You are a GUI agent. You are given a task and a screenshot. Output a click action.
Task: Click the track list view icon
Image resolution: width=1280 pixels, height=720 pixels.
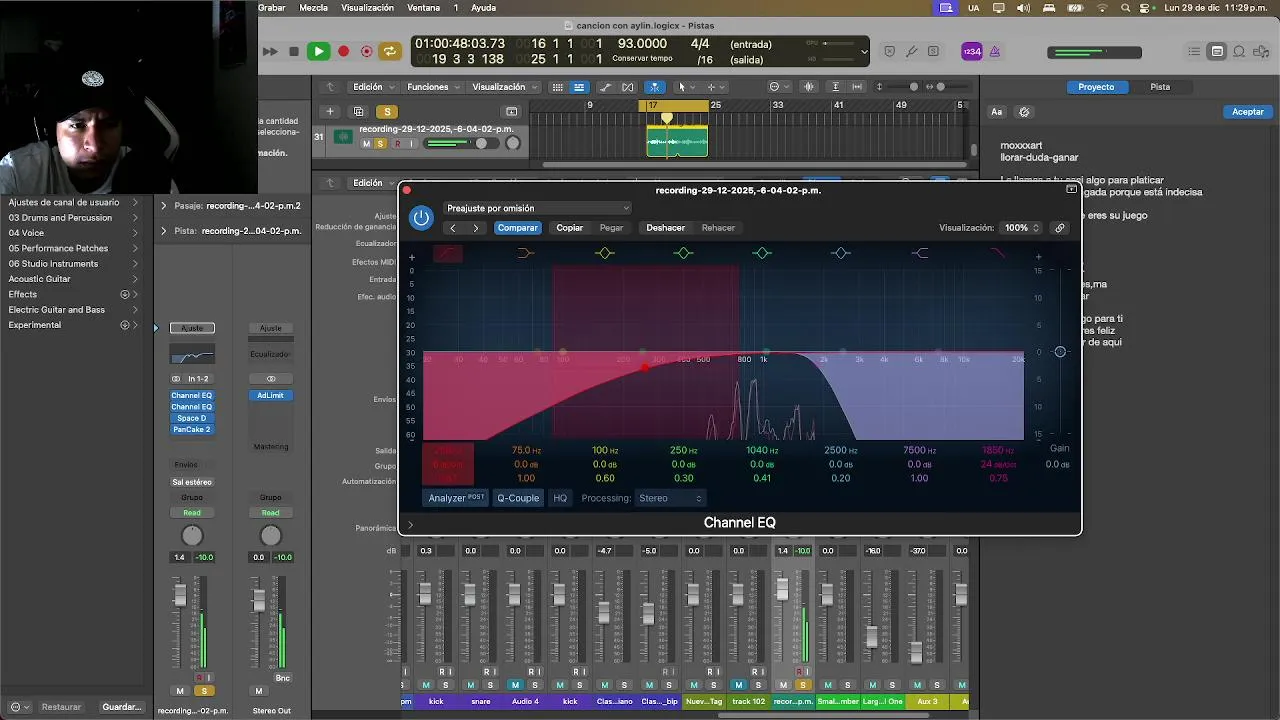[579, 87]
